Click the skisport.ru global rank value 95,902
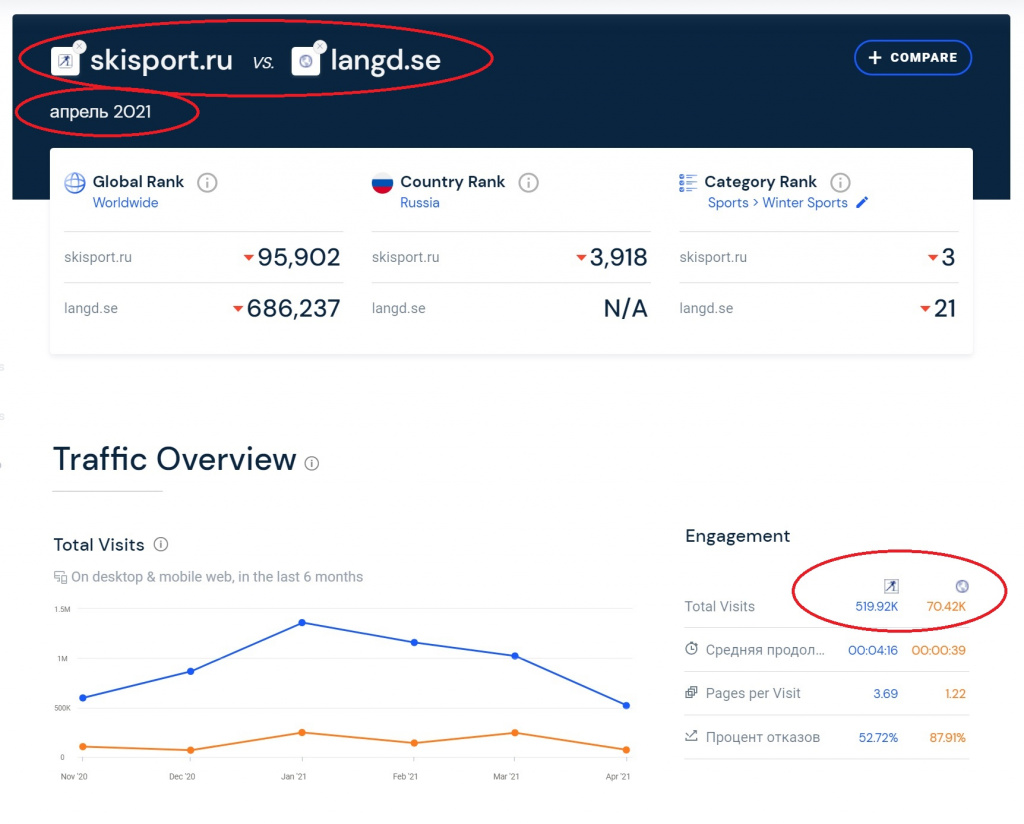The image size is (1024, 824). click(298, 257)
